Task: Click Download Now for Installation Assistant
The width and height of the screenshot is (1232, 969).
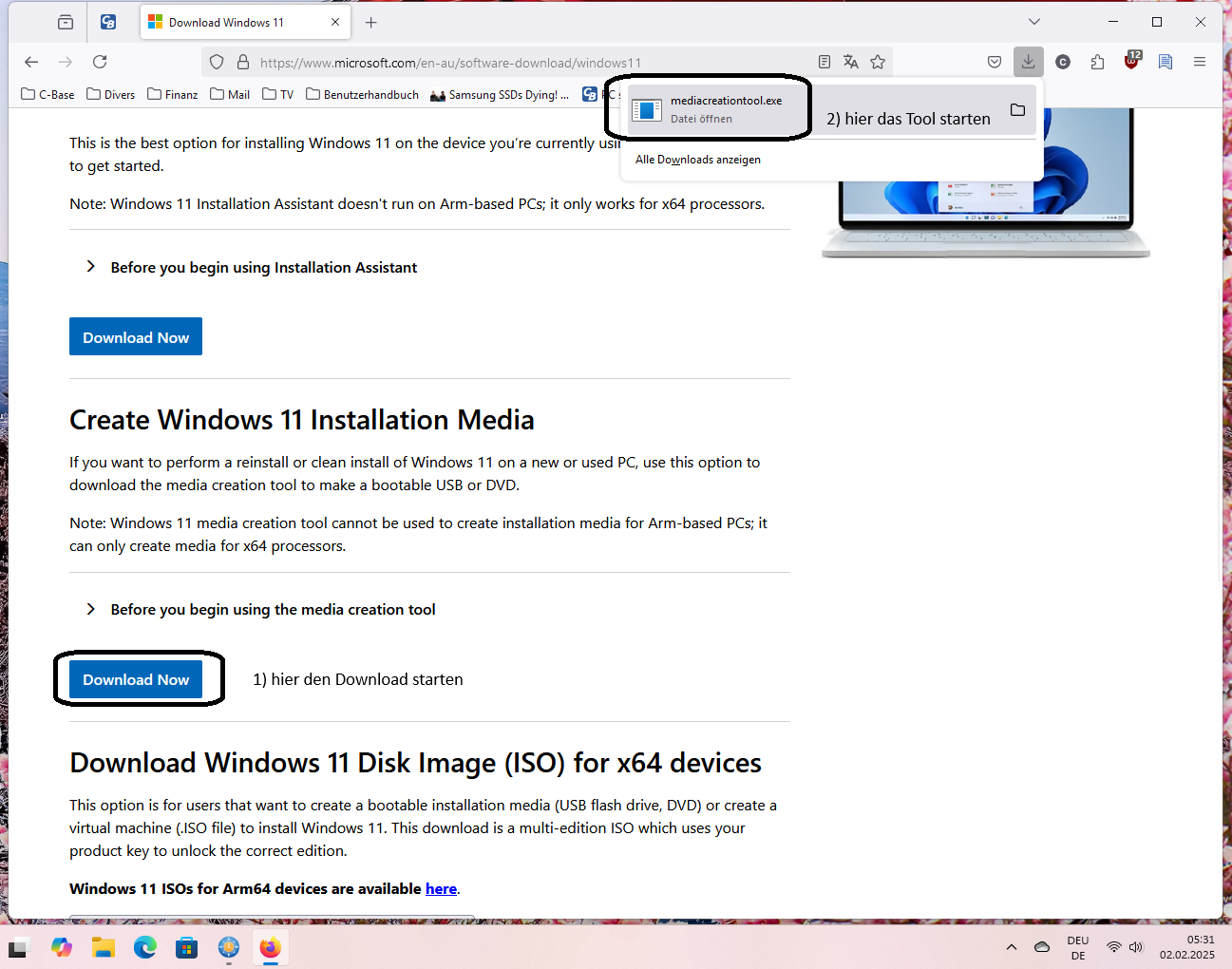Action: click(136, 336)
